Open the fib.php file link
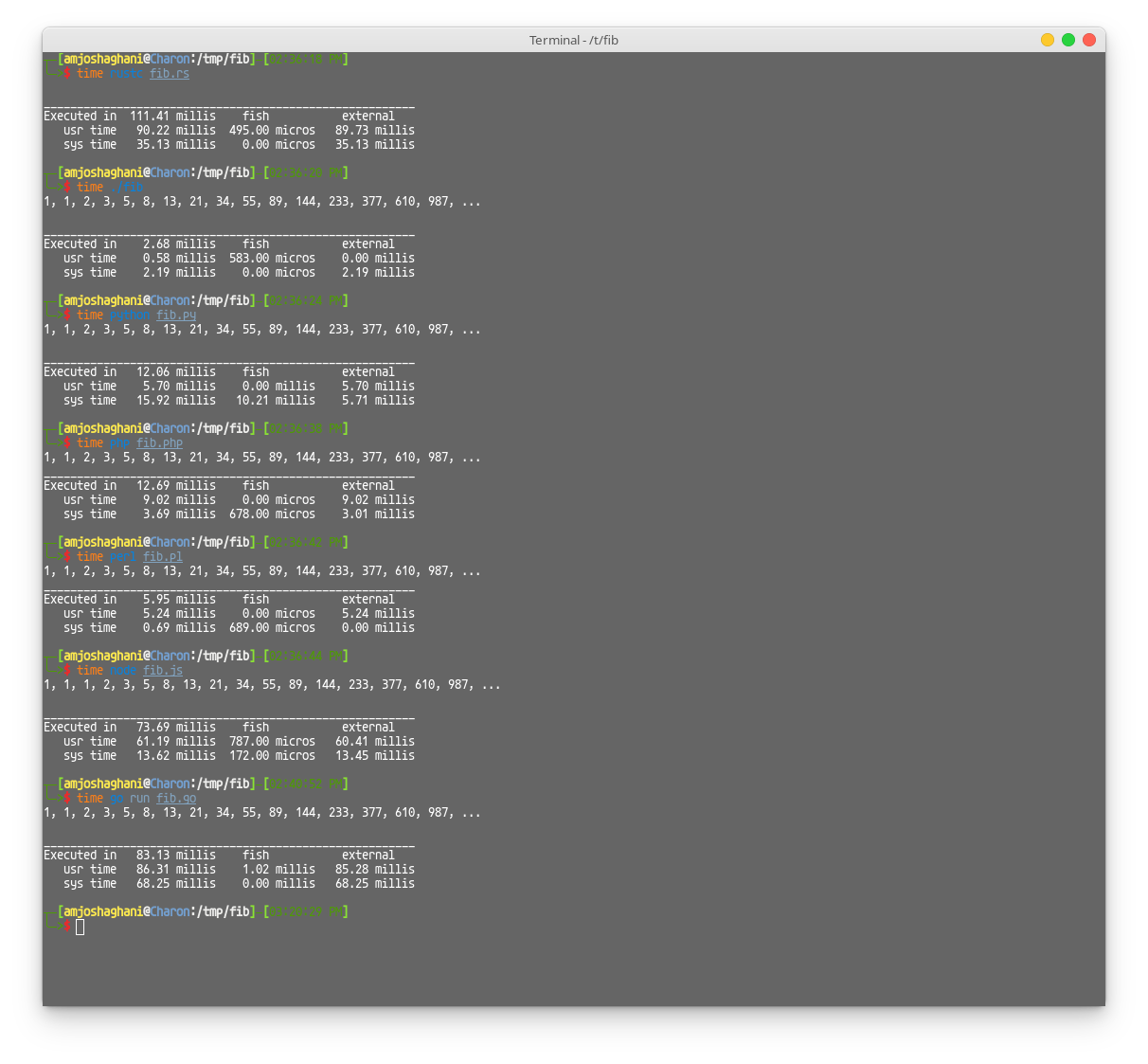1148x1064 pixels. point(158,442)
